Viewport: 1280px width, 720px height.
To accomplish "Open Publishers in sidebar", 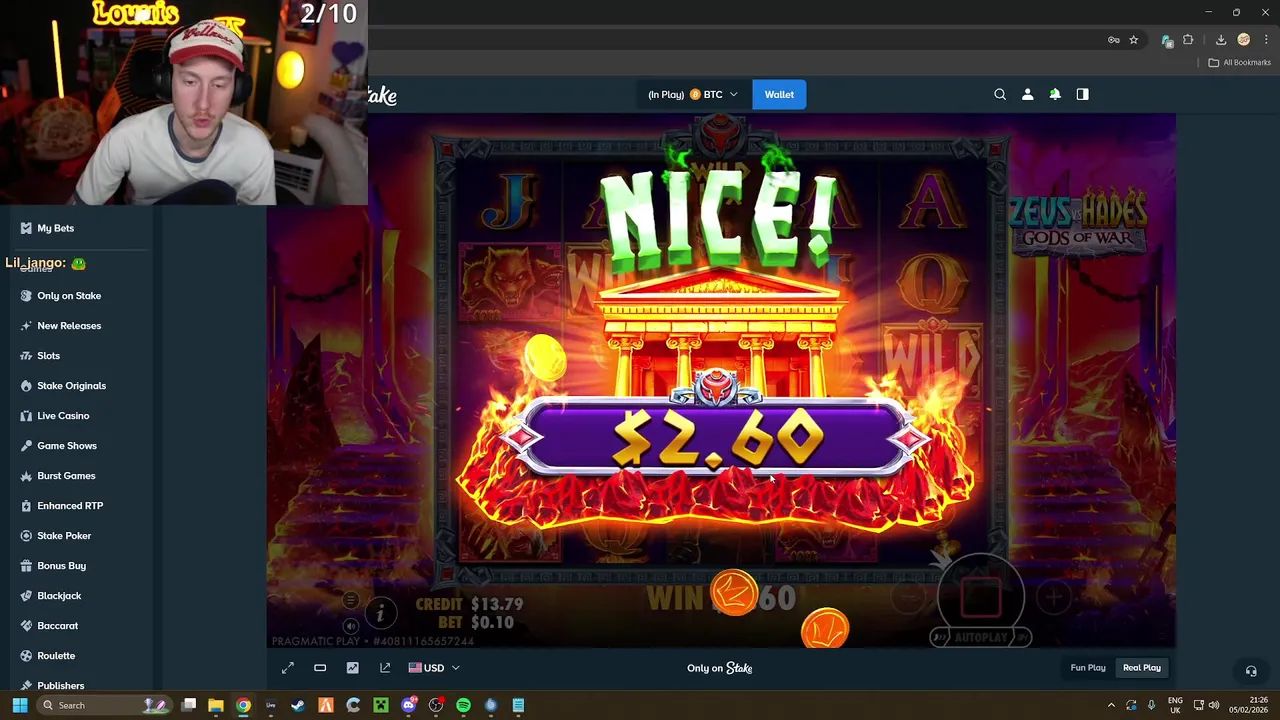I will (60, 685).
